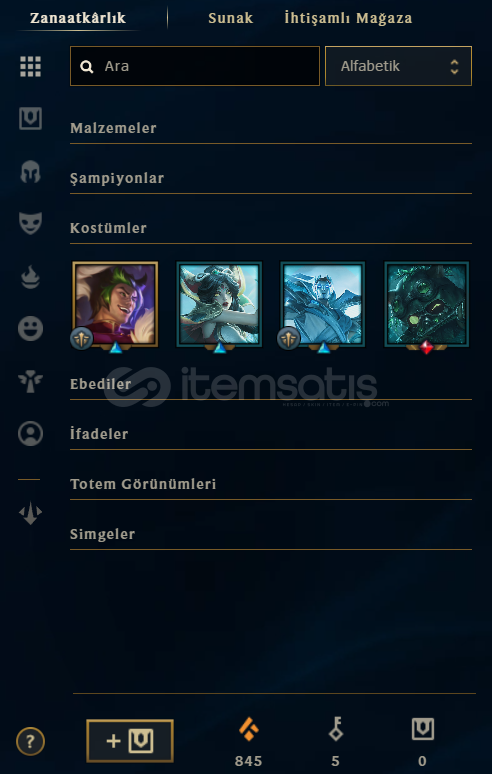Open the Alfabetik sort dropdown
The width and height of the screenshot is (492, 774).
(x=398, y=66)
